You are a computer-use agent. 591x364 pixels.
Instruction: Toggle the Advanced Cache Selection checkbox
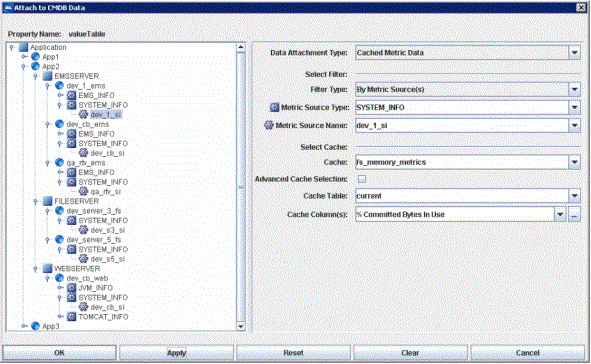362,179
